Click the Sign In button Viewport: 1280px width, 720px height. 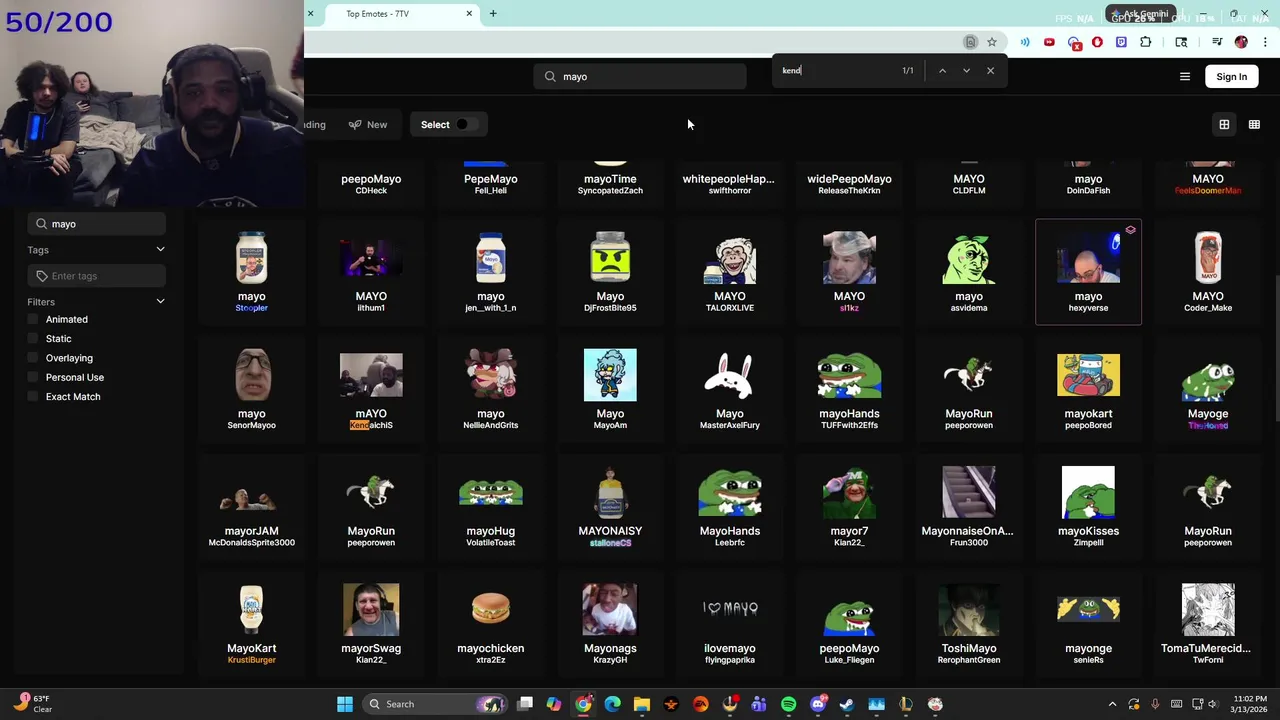[x=1232, y=77]
